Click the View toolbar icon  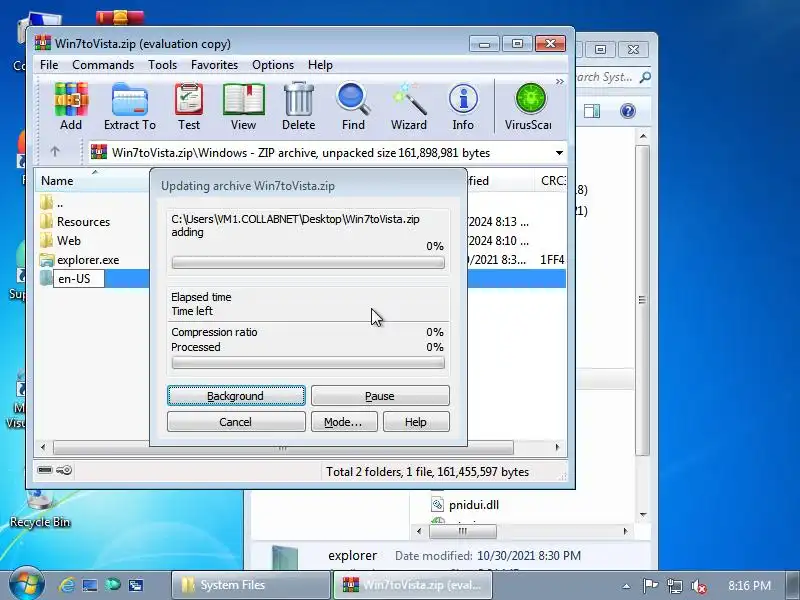[243, 106]
